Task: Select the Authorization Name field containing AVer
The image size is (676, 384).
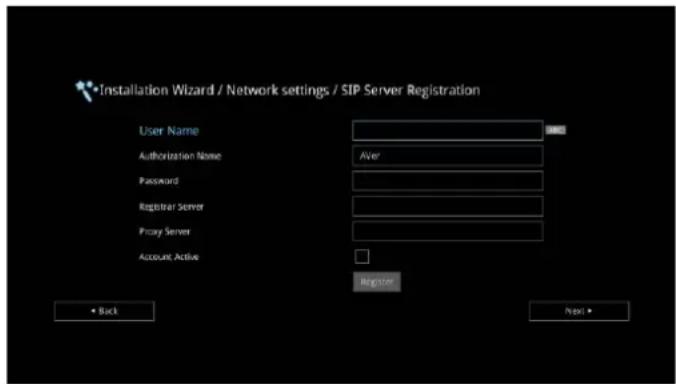Action: [448, 156]
